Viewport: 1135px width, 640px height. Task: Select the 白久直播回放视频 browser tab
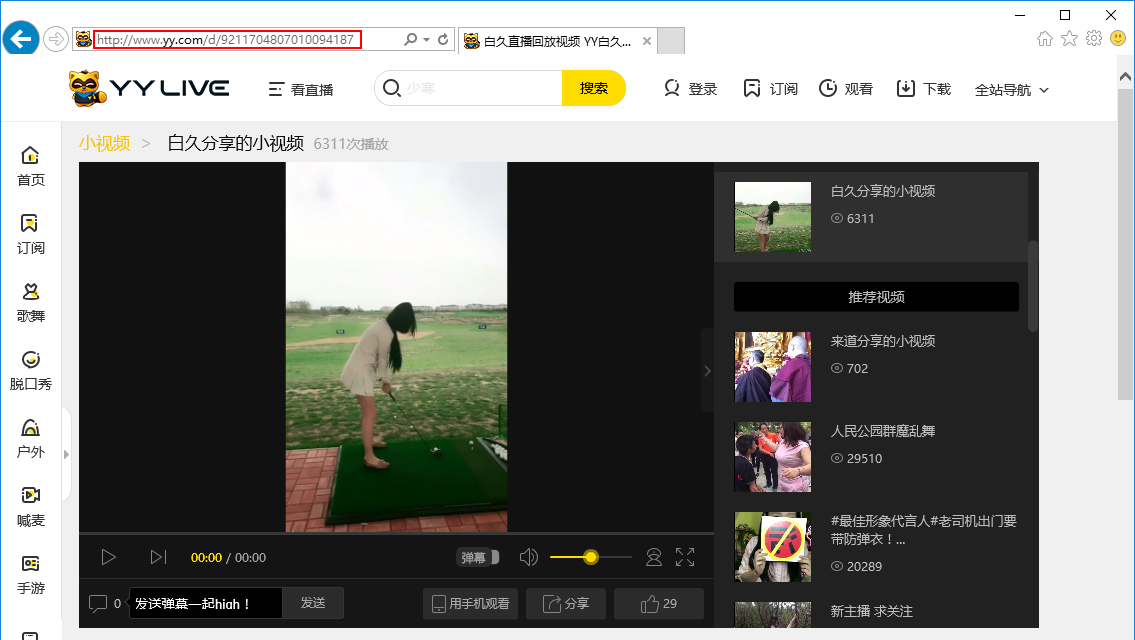(556, 41)
